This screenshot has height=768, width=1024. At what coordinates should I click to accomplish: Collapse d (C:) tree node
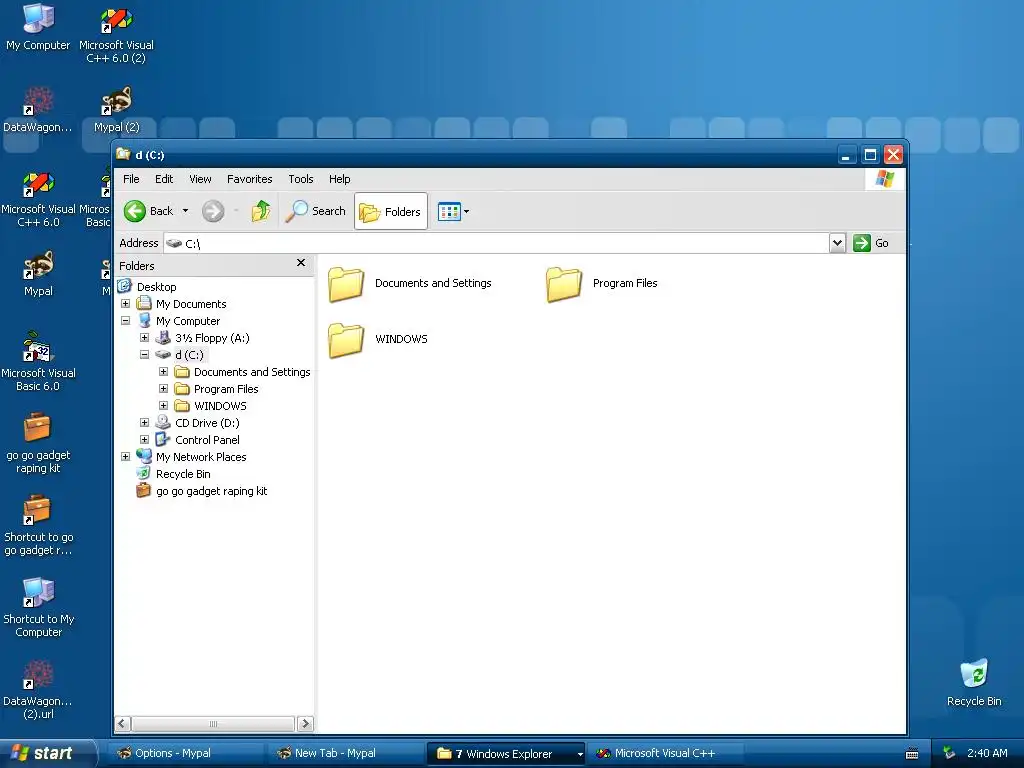coord(144,355)
